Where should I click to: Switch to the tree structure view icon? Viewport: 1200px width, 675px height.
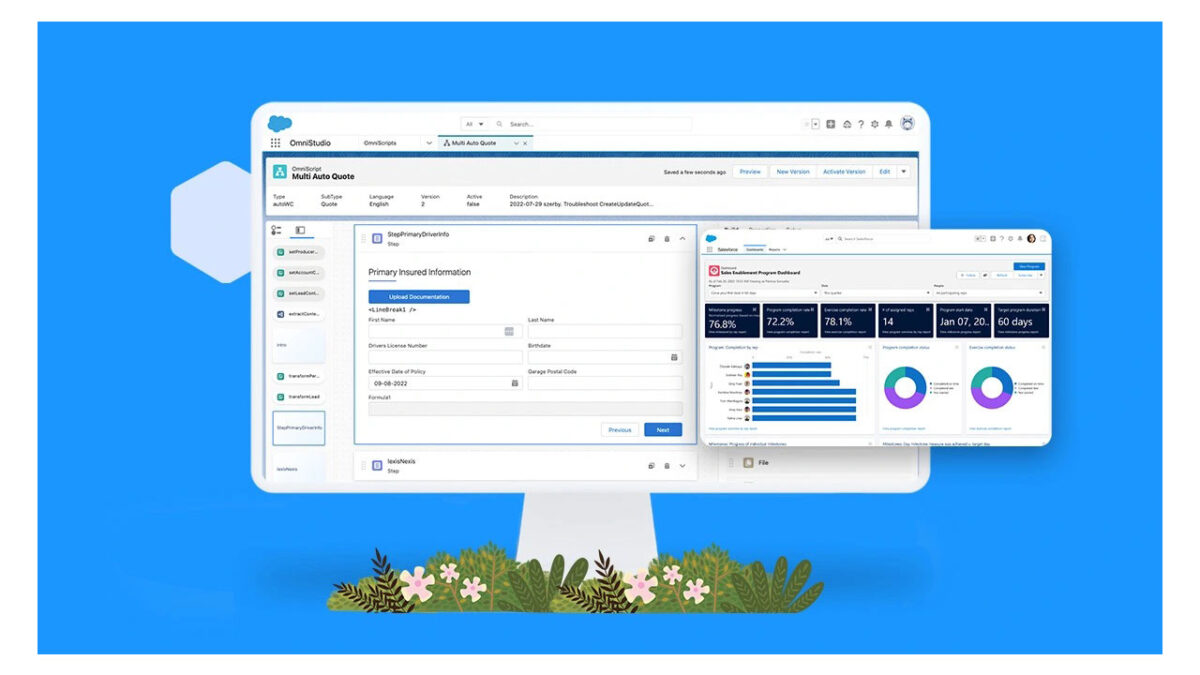(277, 230)
